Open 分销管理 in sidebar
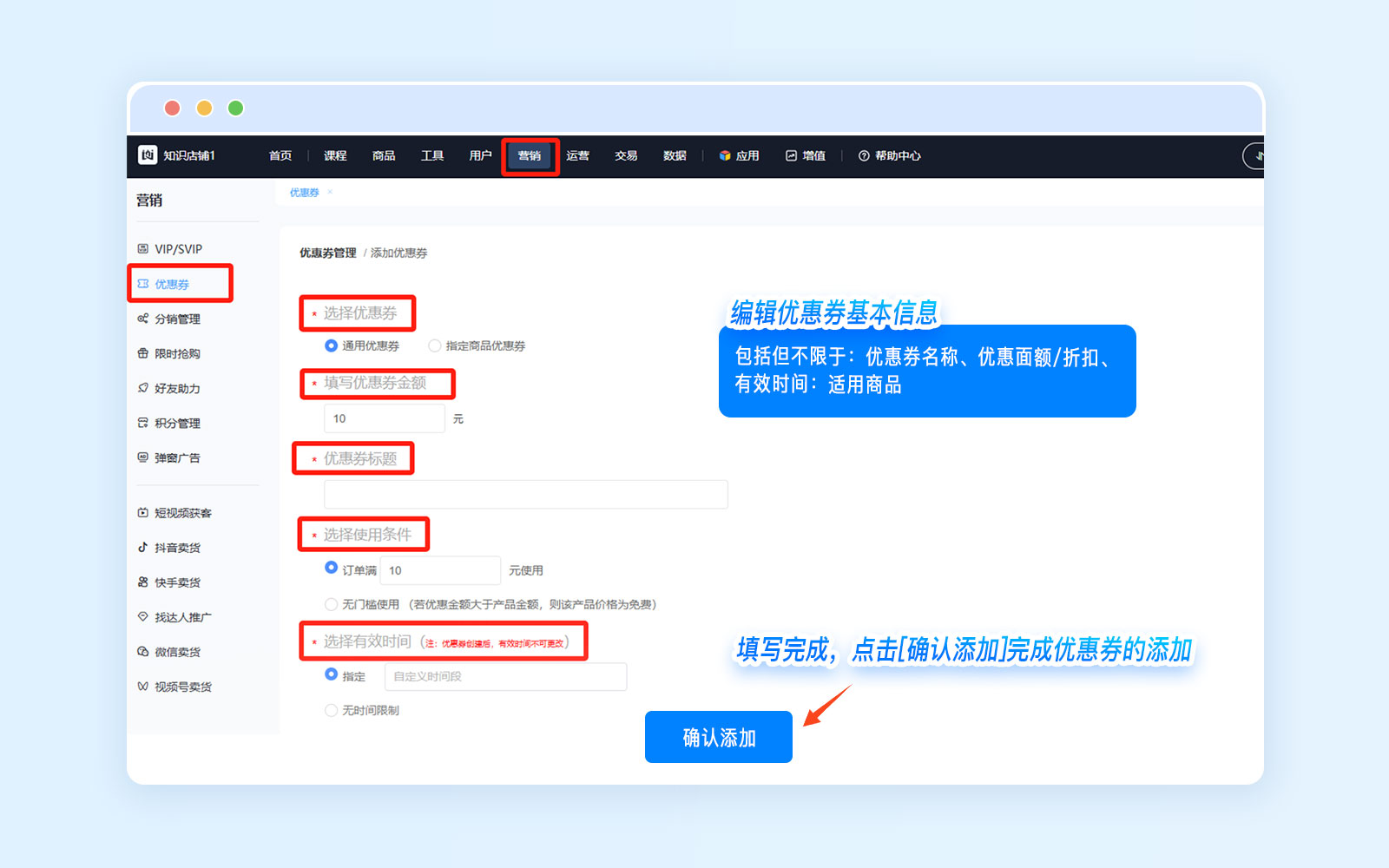The width and height of the screenshot is (1389, 868). [x=177, y=319]
